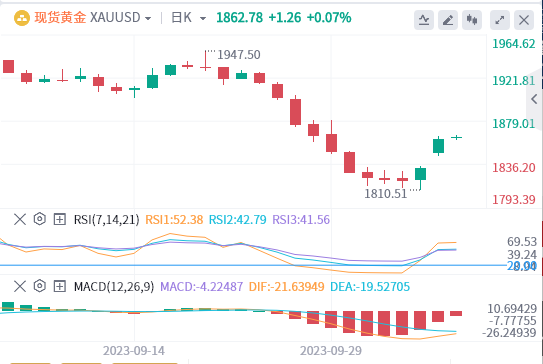Screen dimensions: 543x364
Task: Switch chart style with candlestick icon
Action: point(472,20)
